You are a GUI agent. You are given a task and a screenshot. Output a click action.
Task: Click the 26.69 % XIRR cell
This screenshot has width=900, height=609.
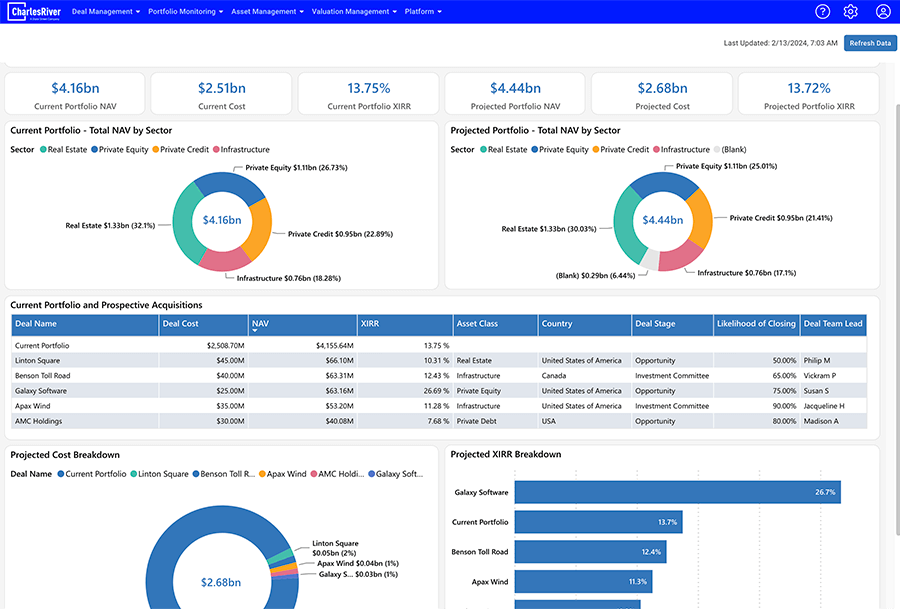[x=436, y=391]
